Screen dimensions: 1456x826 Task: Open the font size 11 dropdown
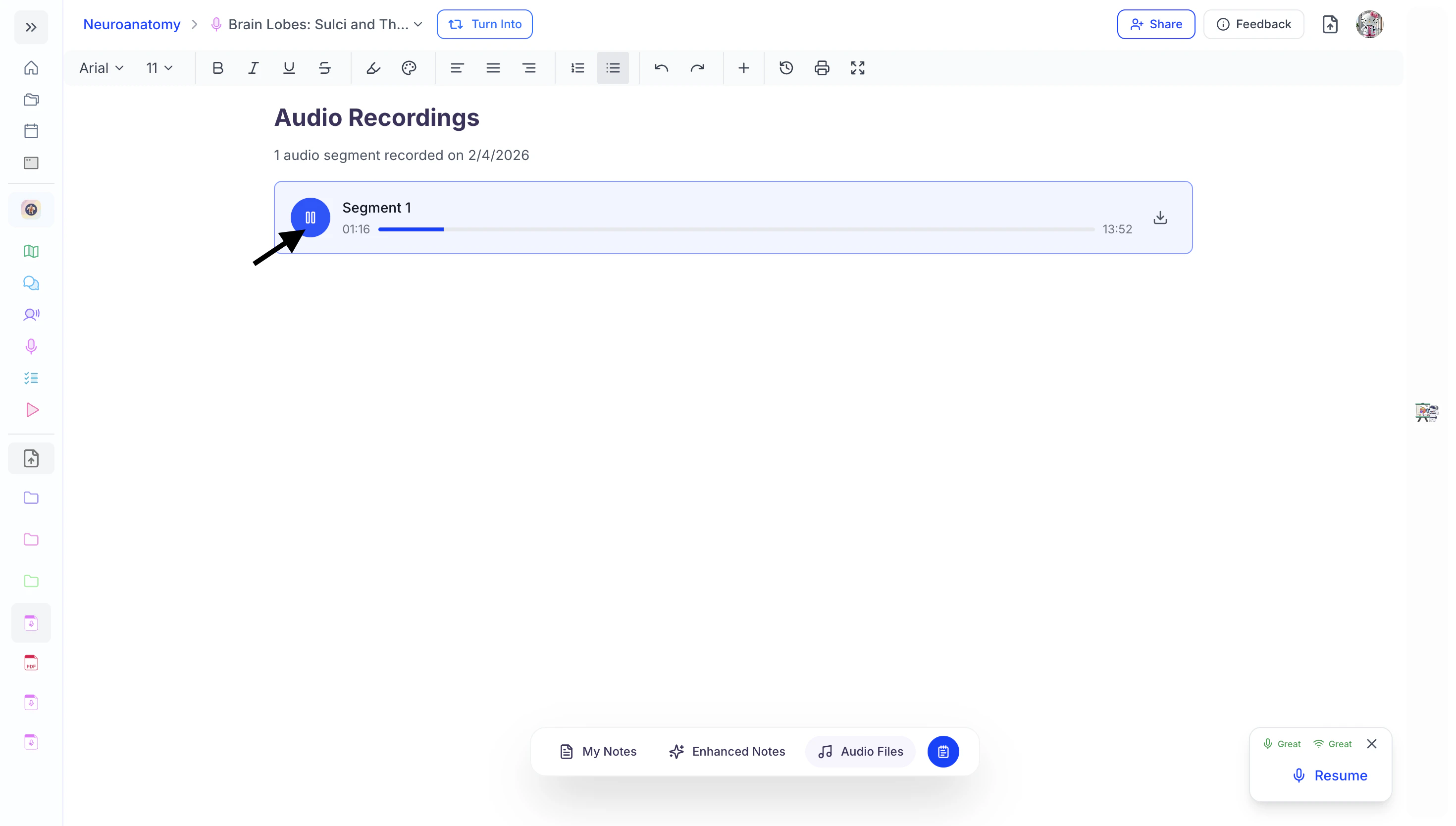click(159, 68)
